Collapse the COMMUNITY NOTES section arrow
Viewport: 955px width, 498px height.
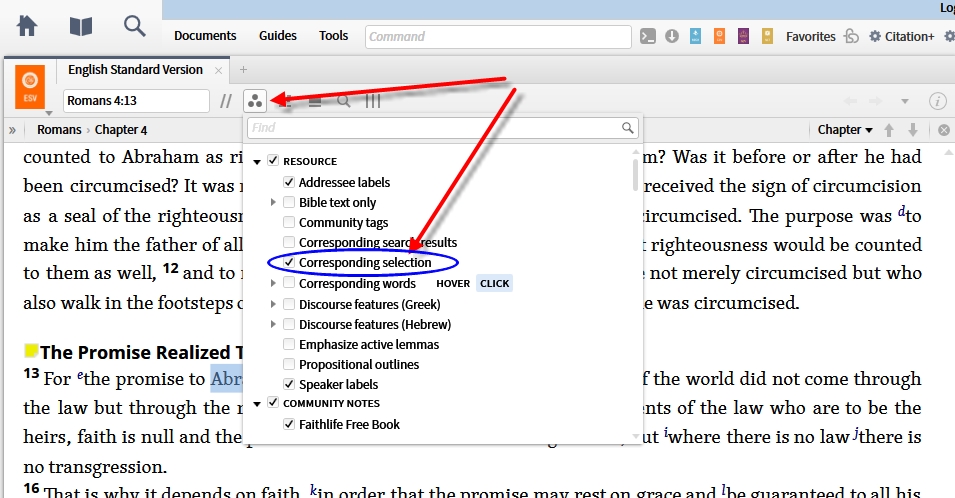pyautogui.click(x=257, y=404)
